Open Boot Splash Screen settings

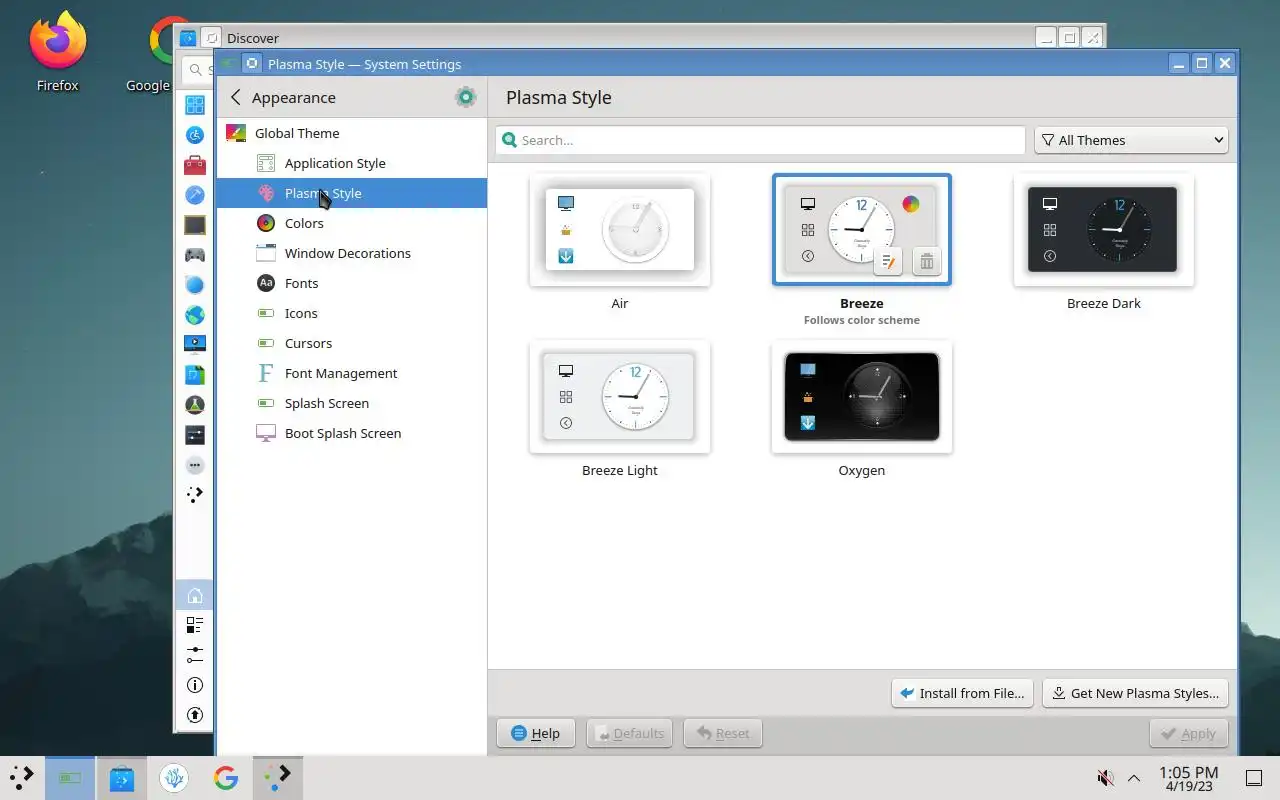point(351,433)
